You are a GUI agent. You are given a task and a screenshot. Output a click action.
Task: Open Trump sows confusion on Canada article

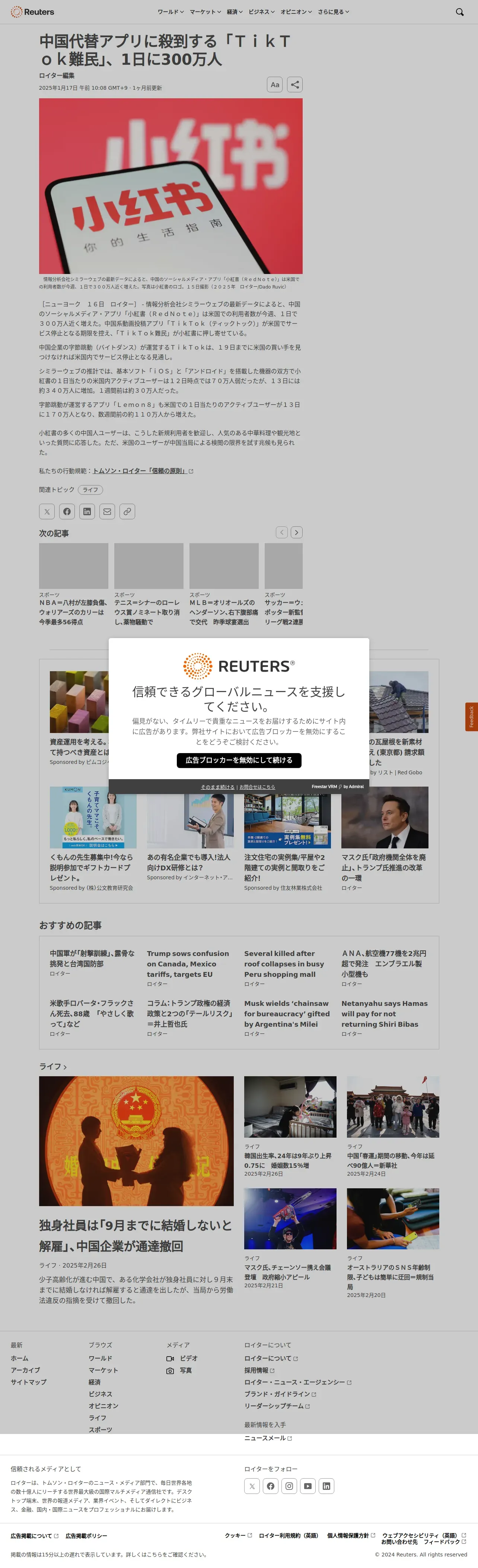pyautogui.click(x=188, y=964)
